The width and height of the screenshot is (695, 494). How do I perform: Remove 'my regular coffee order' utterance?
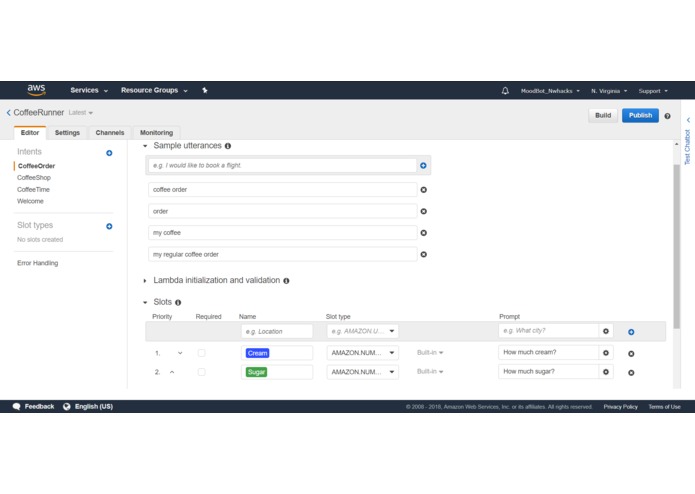423,254
